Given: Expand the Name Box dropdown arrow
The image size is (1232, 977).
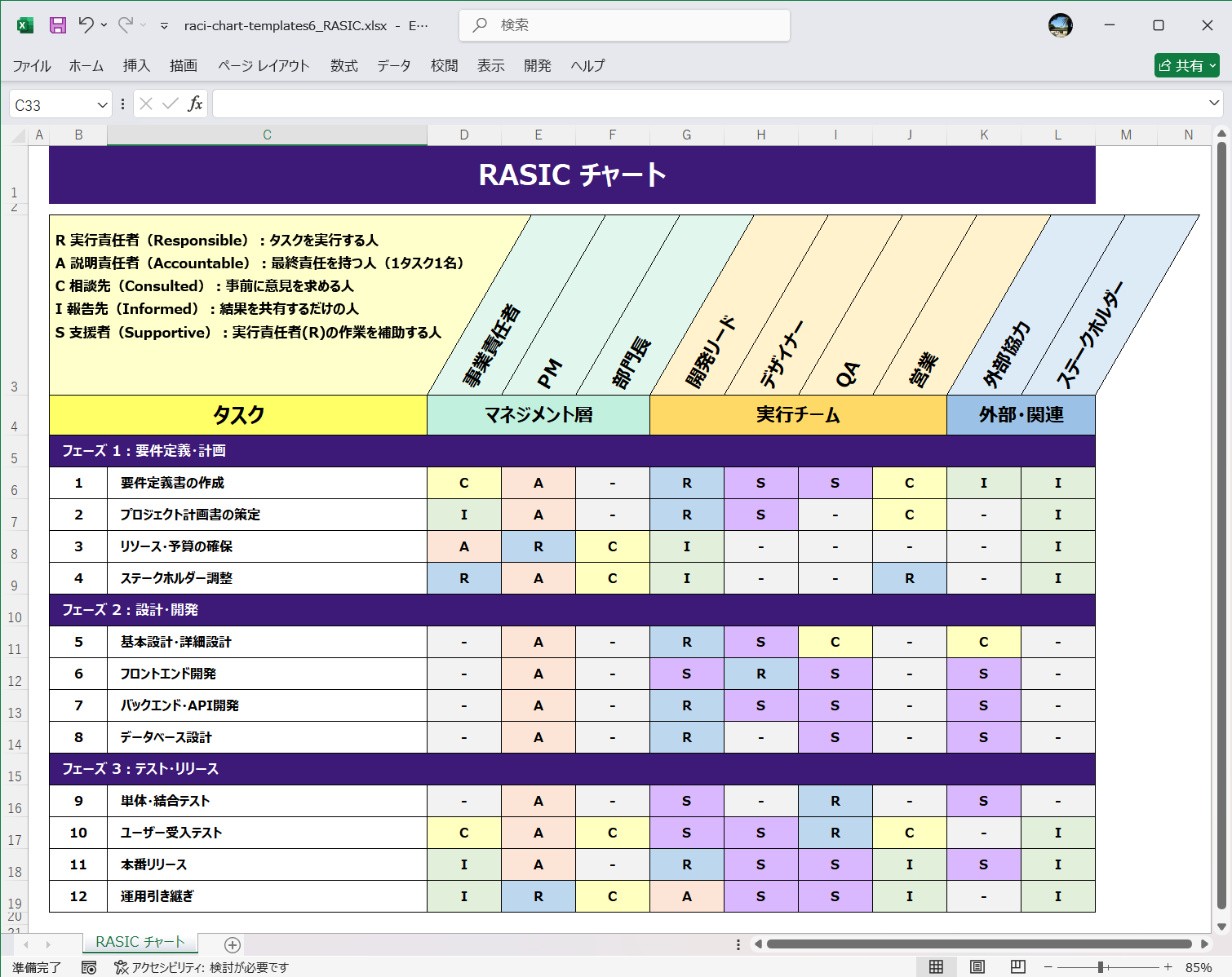Looking at the screenshot, I should tap(102, 104).
